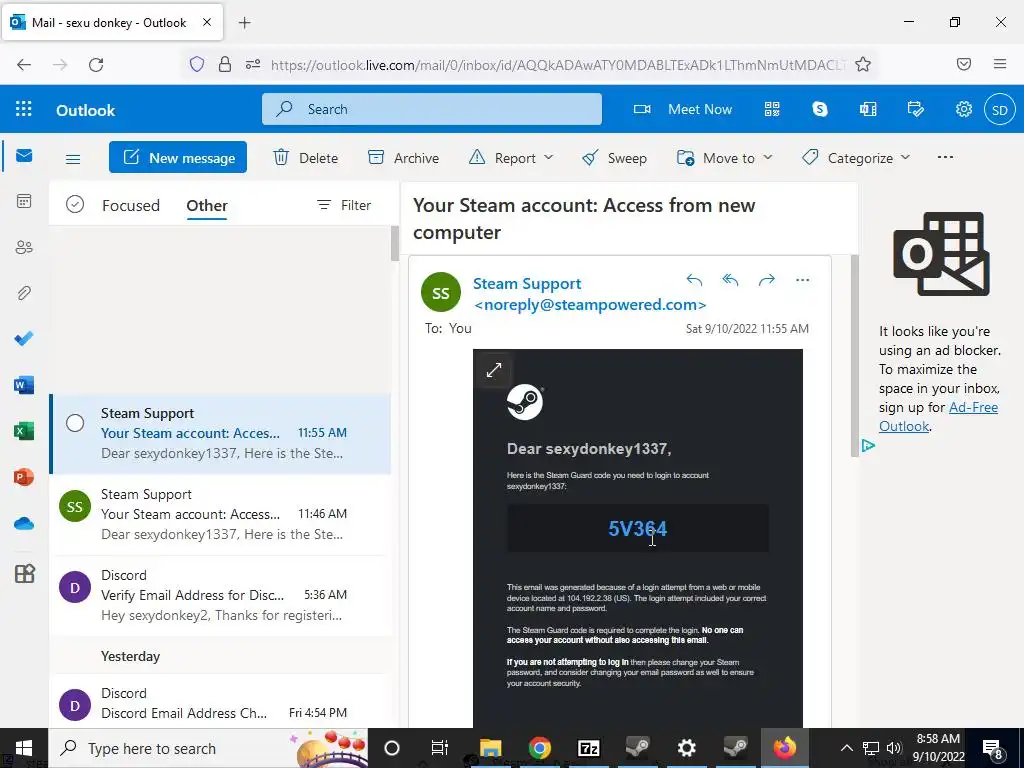Image resolution: width=1024 pixels, height=768 pixels.
Task: Toggle the select-all messages circle
Action: [x=75, y=205]
